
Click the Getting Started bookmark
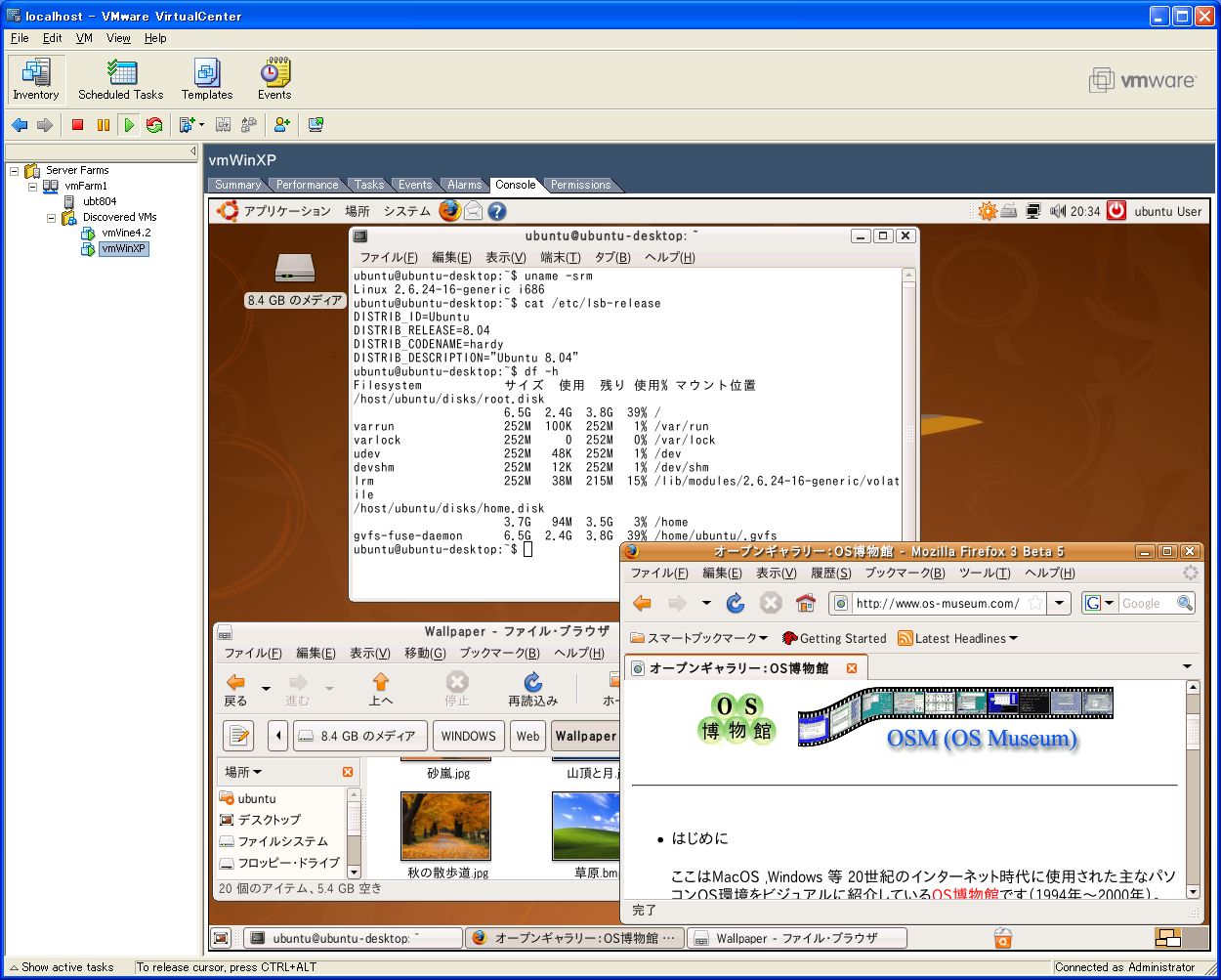[x=834, y=639]
